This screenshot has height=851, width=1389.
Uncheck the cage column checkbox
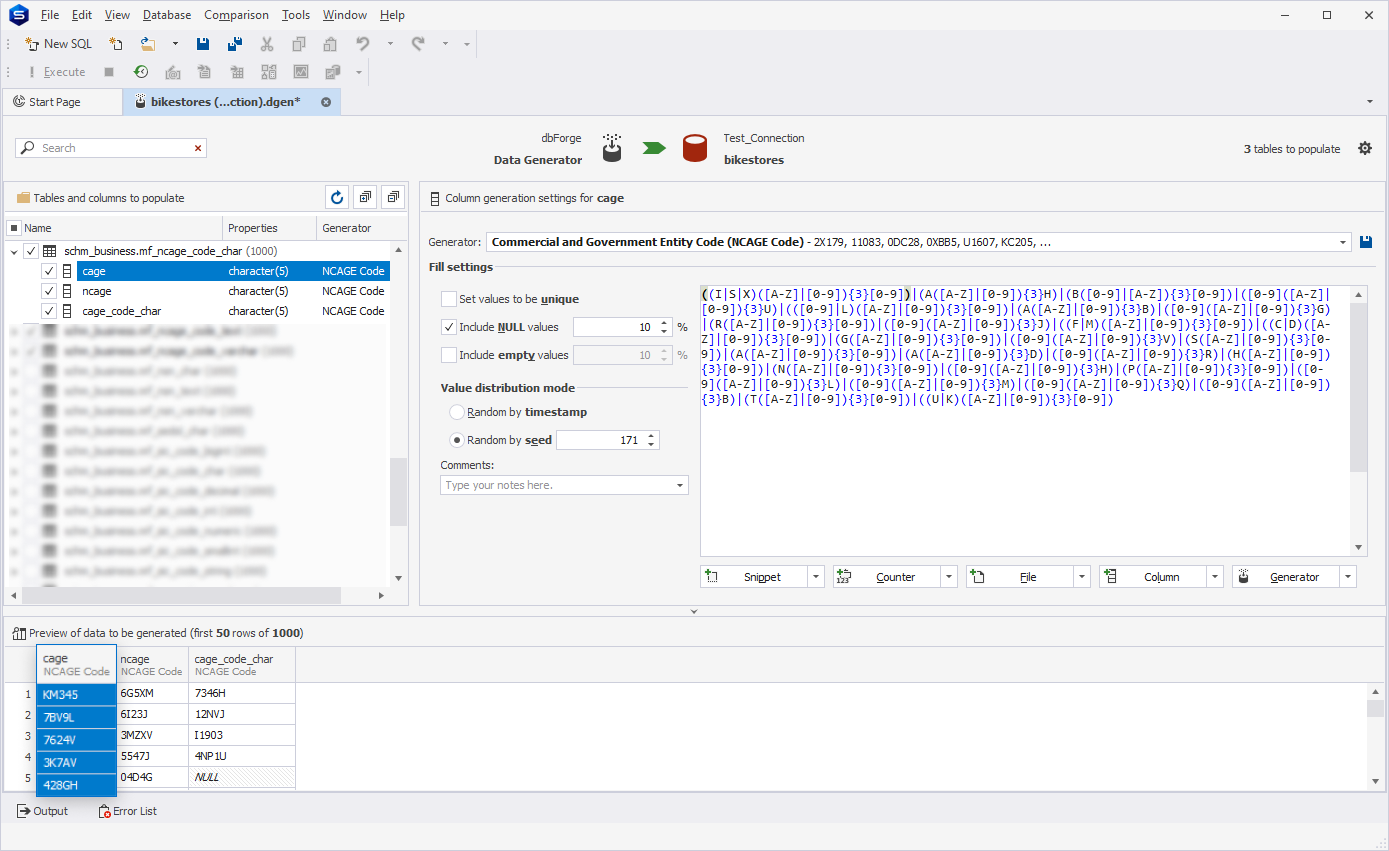[49, 271]
